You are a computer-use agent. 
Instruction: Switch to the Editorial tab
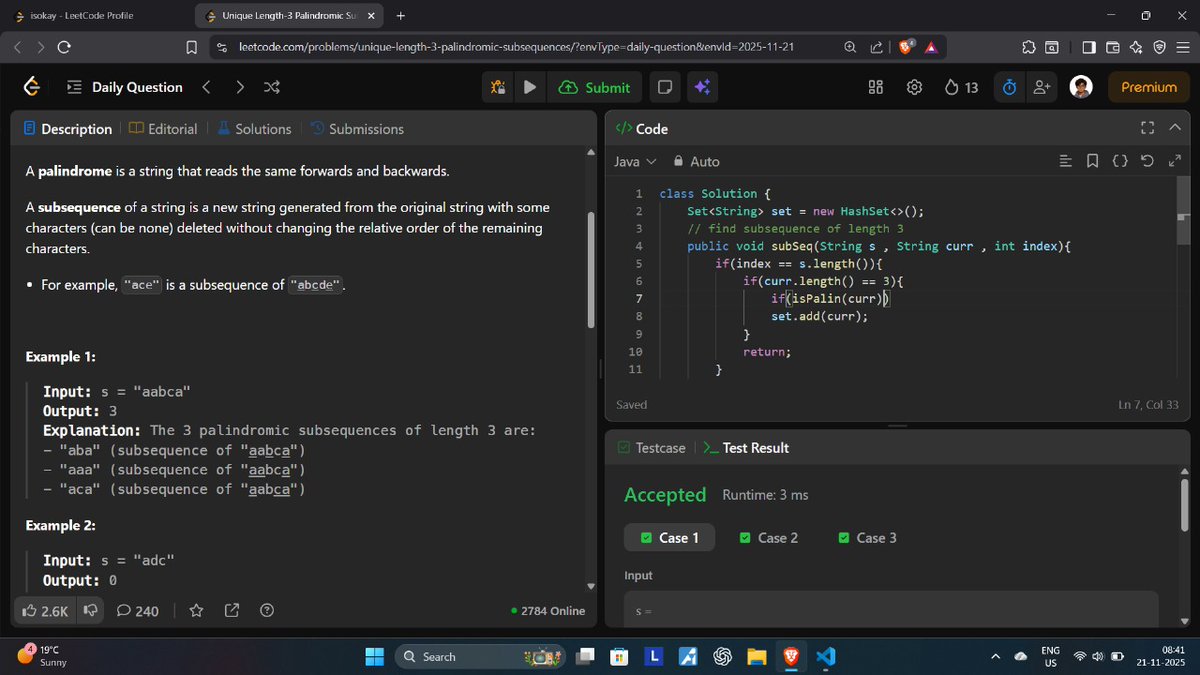pos(163,129)
